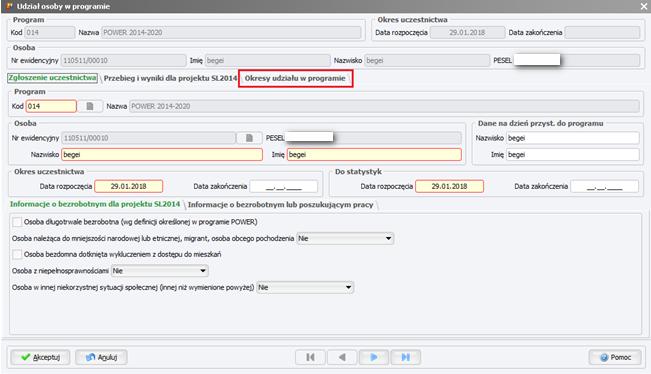
Task: Click Nazwisko field in Dane na dzień przyst.
Action: [573, 138]
